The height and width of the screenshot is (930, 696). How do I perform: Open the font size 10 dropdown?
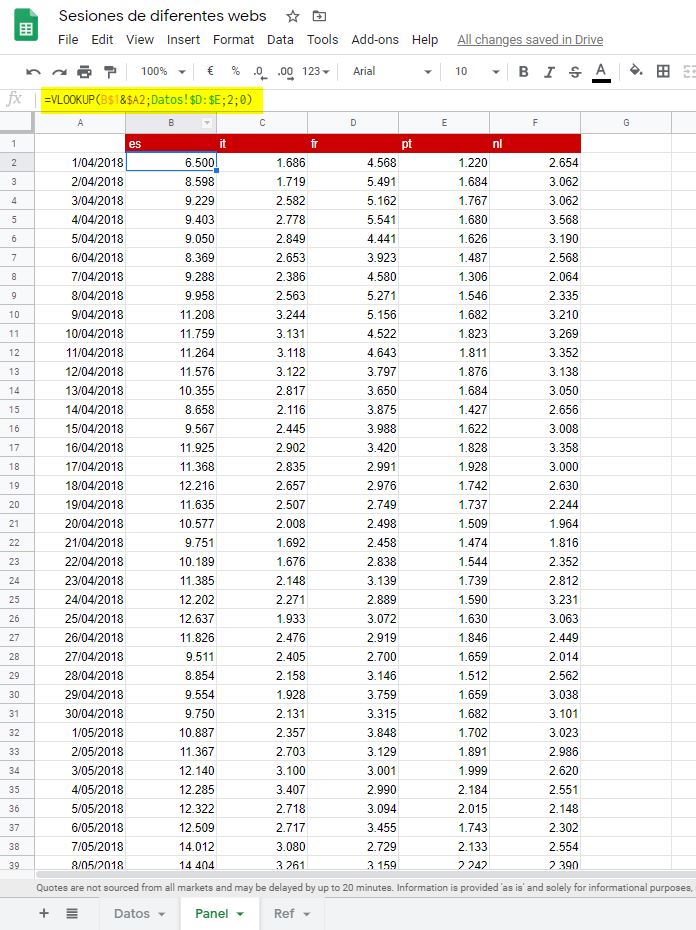pos(476,72)
